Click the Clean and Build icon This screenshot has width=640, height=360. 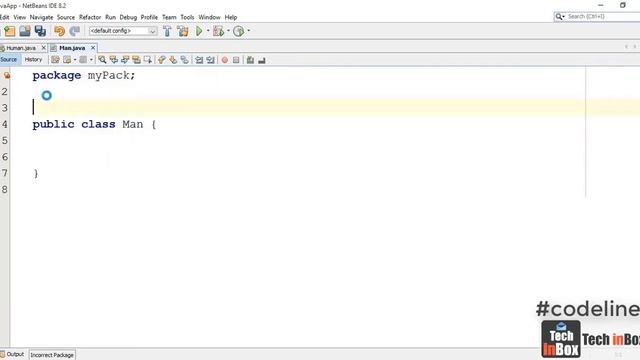(183, 31)
